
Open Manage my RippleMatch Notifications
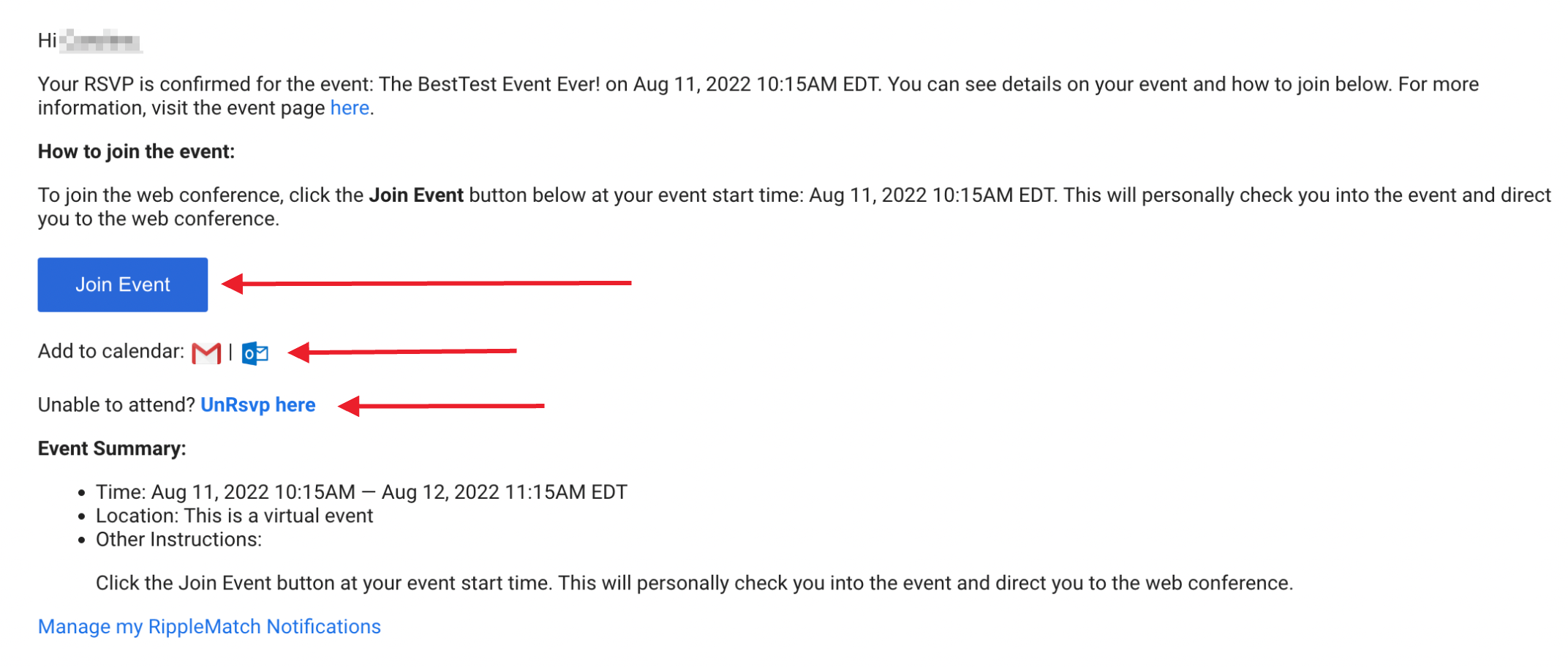point(209,627)
